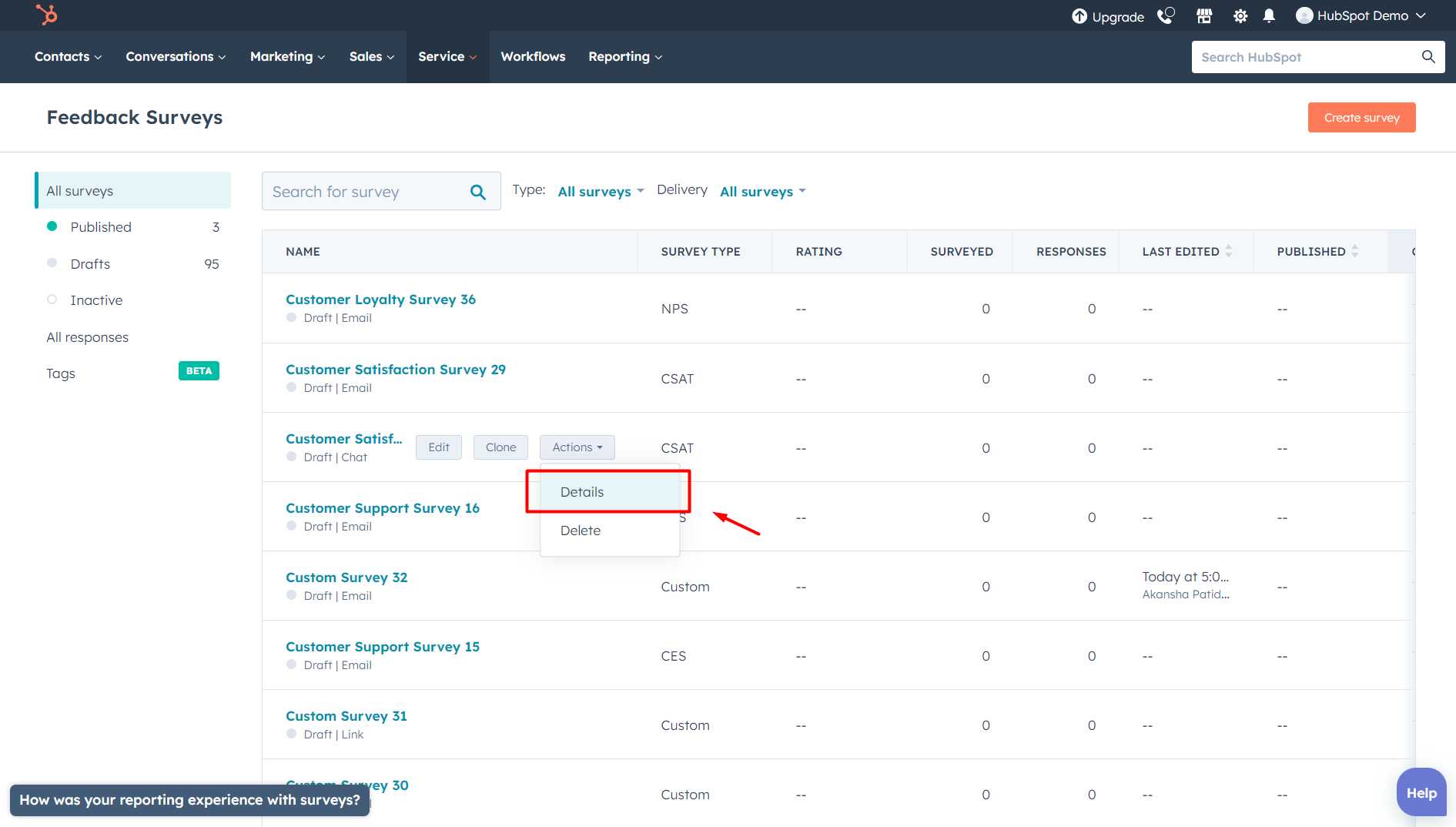
Task: Click the HubSpot Demo avatar
Action: click(x=1304, y=15)
